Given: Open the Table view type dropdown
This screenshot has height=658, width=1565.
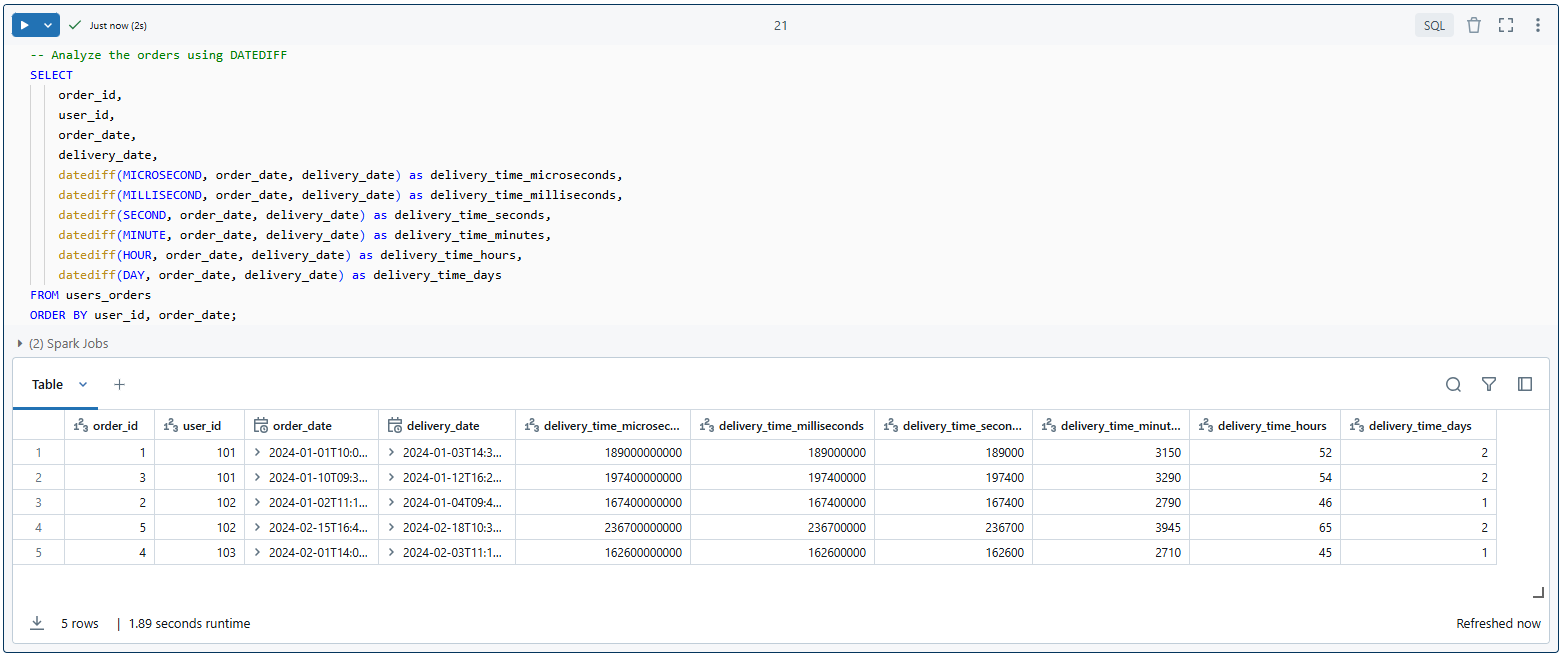Looking at the screenshot, I should tap(83, 384).
